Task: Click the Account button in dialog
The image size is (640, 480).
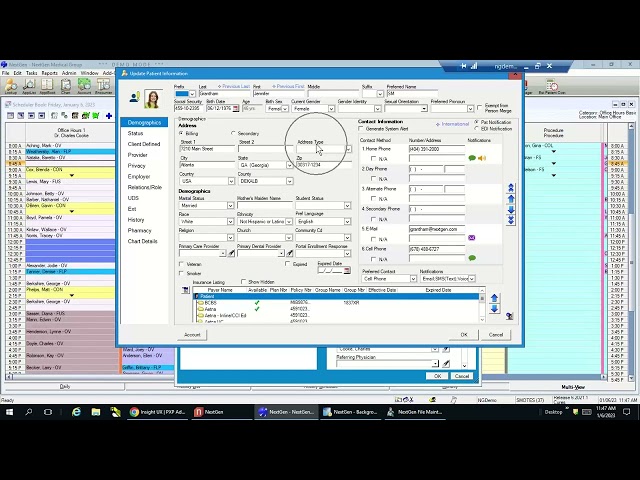Action: pos(192,335)
